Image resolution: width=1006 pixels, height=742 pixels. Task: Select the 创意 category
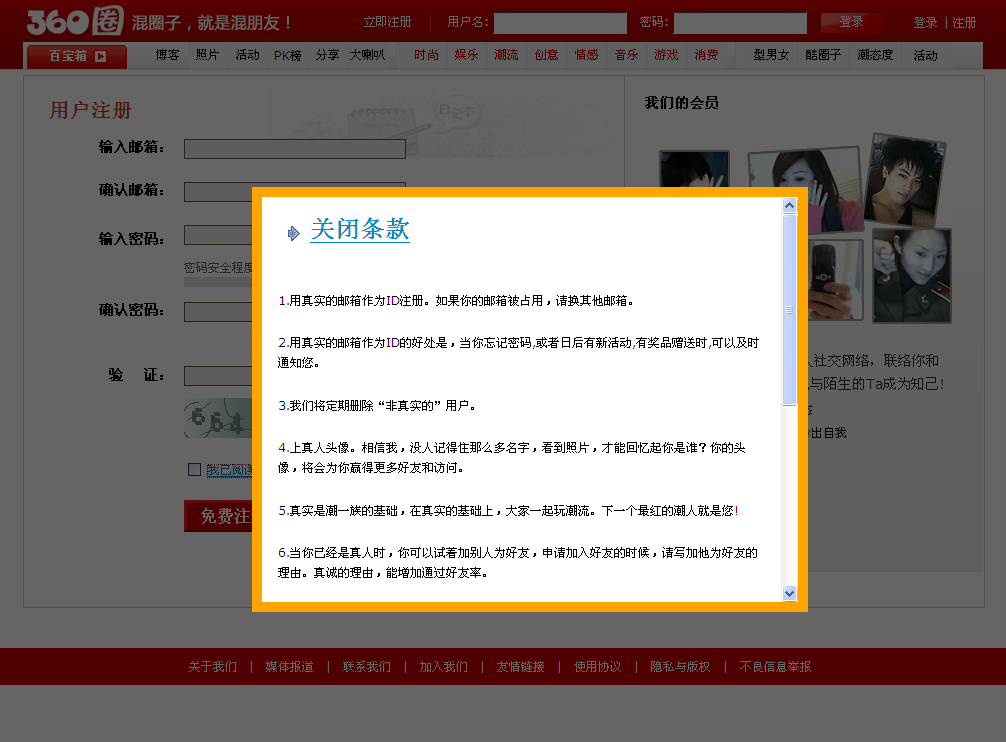tap(547, 55)
